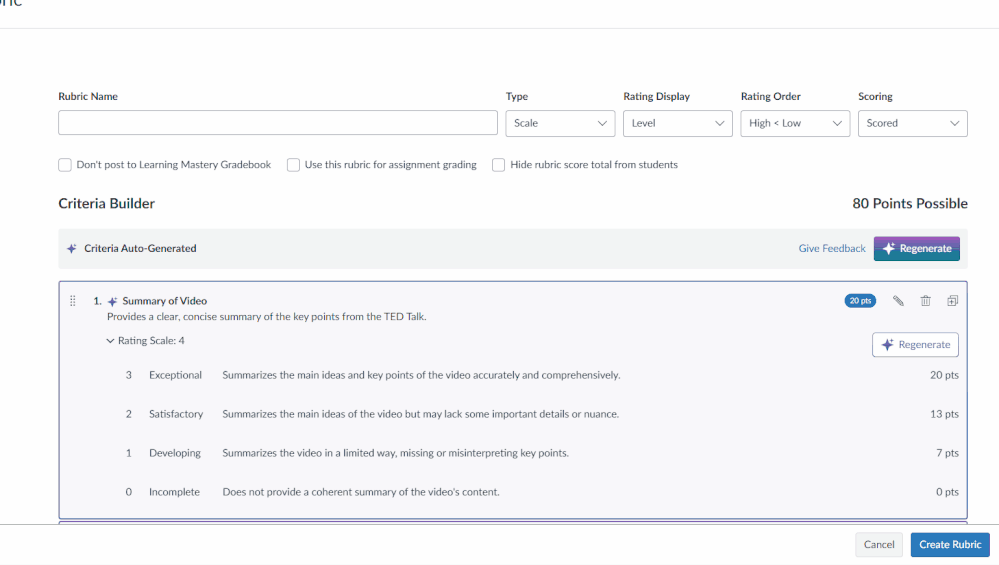
Task: Check Use this rubric for assignment grading
Action: [294, 165]
